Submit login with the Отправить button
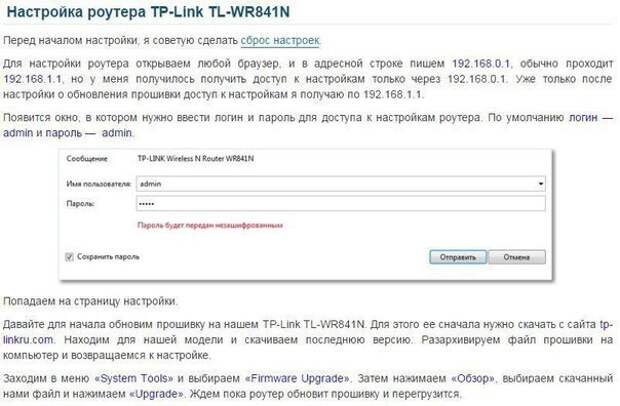 [458, 257]
